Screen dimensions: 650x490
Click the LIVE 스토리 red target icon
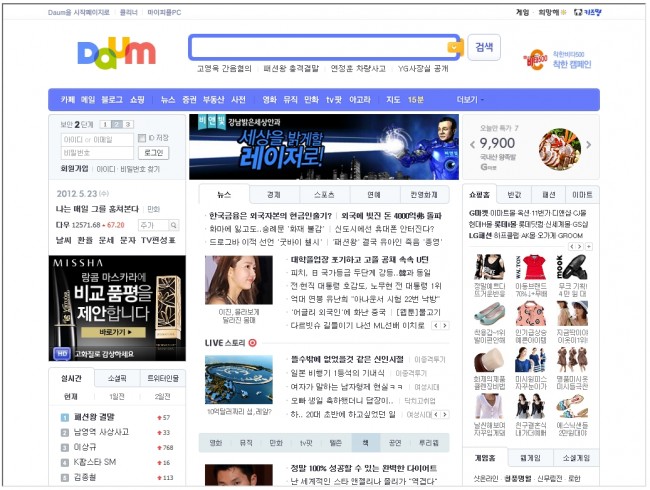click(252, 343)
